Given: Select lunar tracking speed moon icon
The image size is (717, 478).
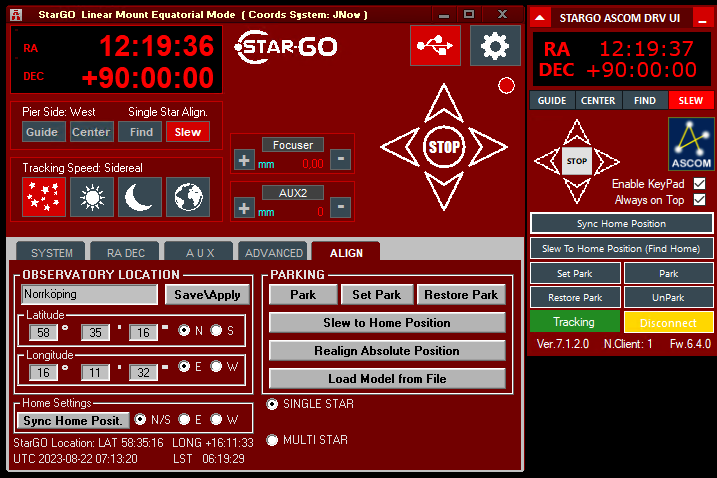Looking at the screenshot, I should click(x=140, y=197).
